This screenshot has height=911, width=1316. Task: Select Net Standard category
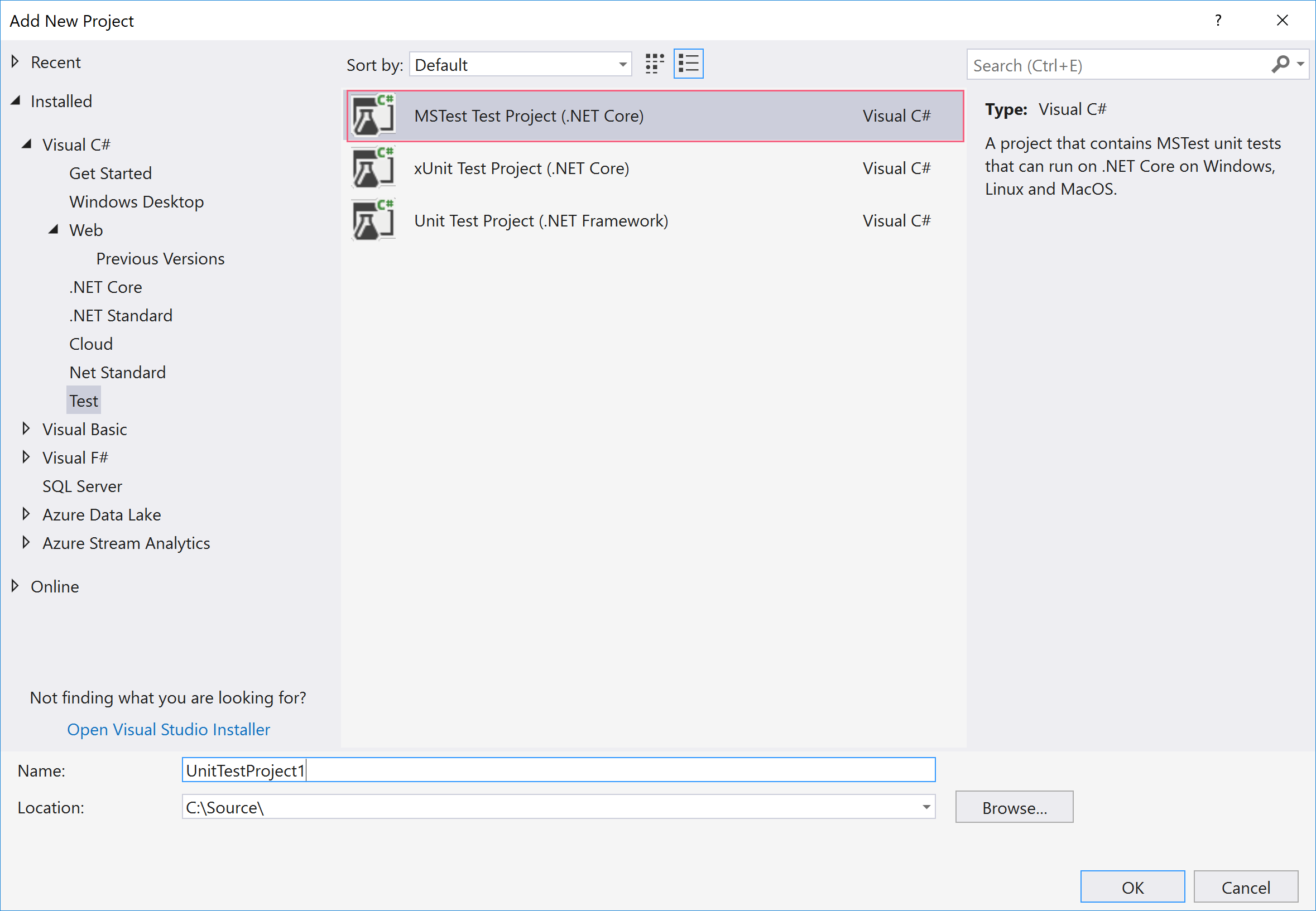point(117,373)
